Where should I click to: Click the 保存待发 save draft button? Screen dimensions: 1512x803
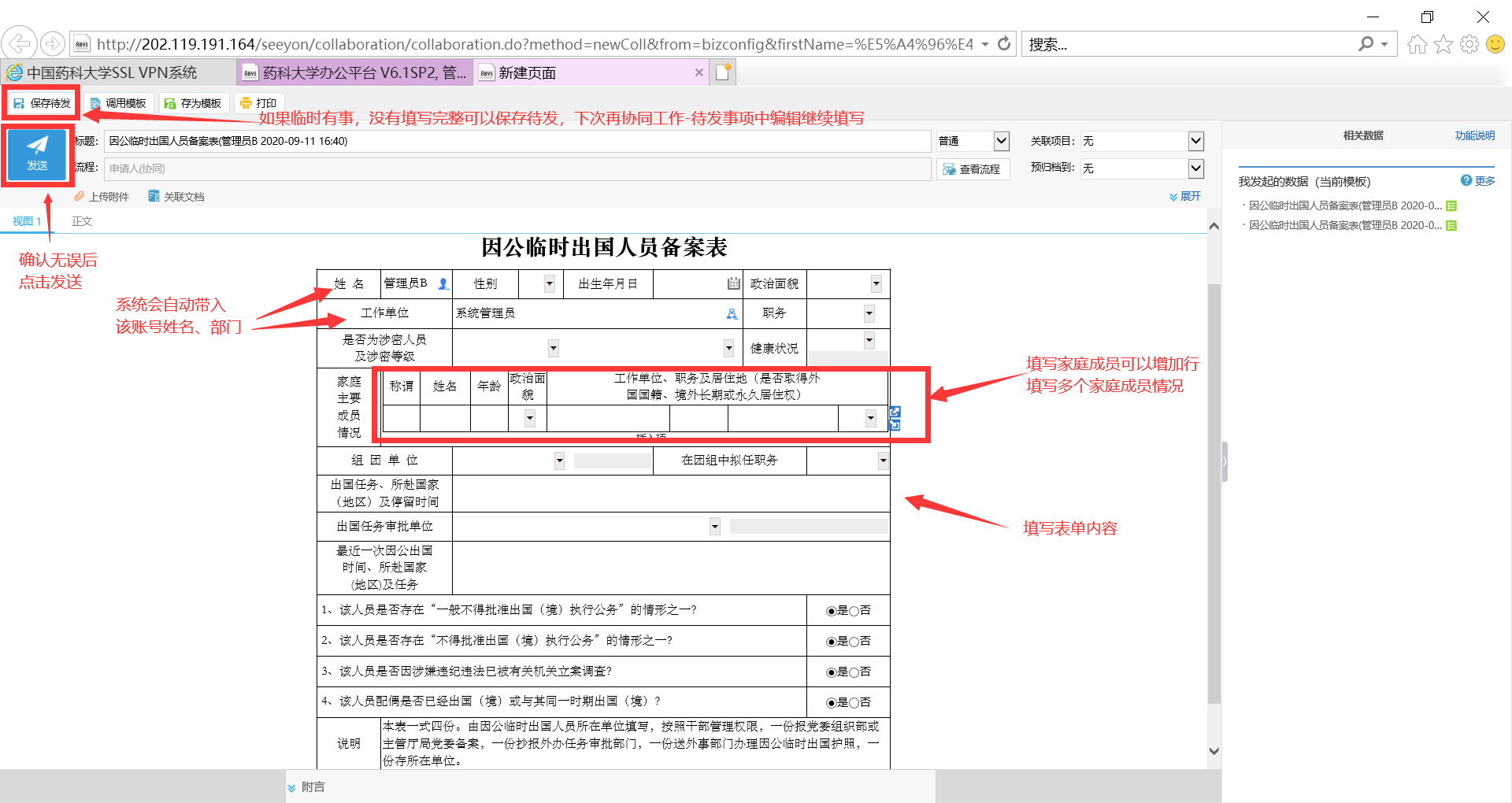pos(43,103)
